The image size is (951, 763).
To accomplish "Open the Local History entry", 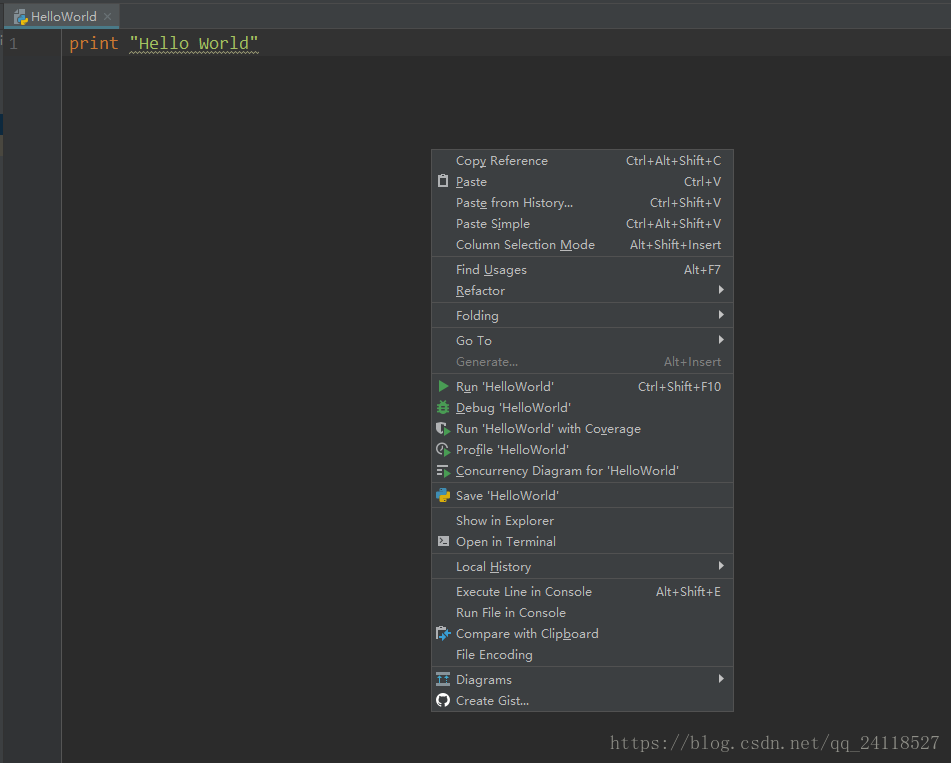I will (582, 566).
